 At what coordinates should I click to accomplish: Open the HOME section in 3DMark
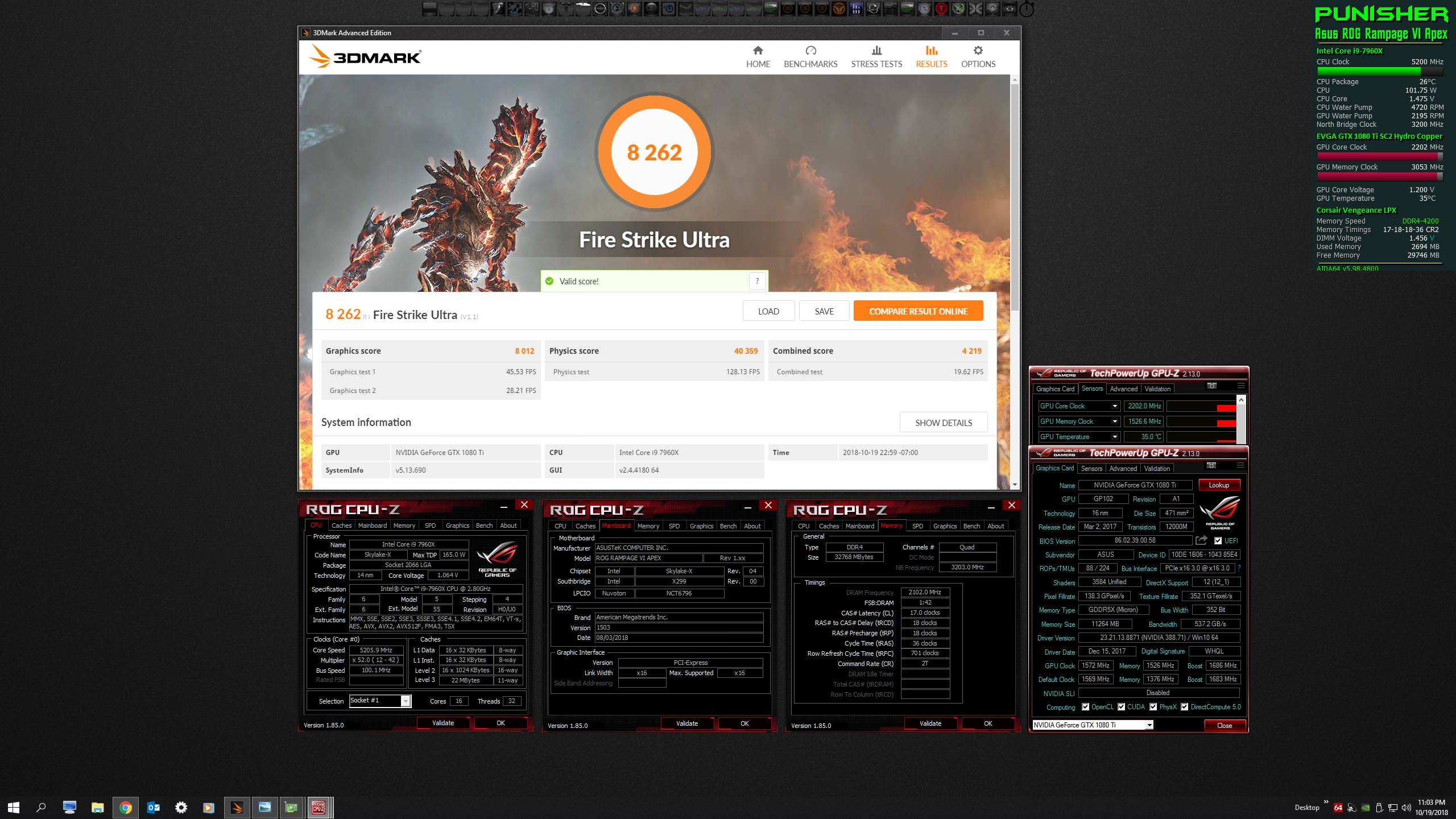(758, 57)
